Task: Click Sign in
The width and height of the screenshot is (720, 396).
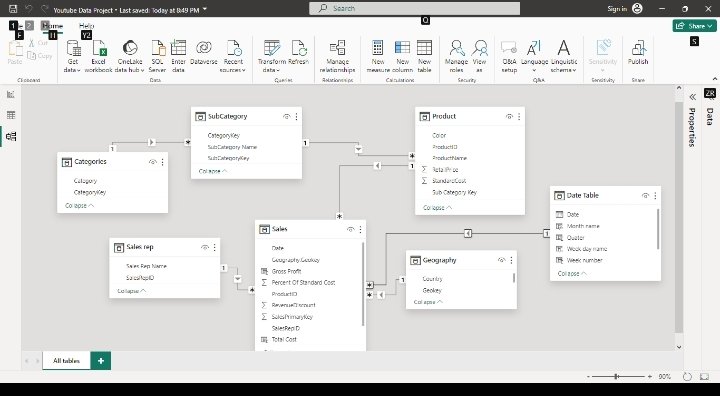Action: tap(617, 9)
